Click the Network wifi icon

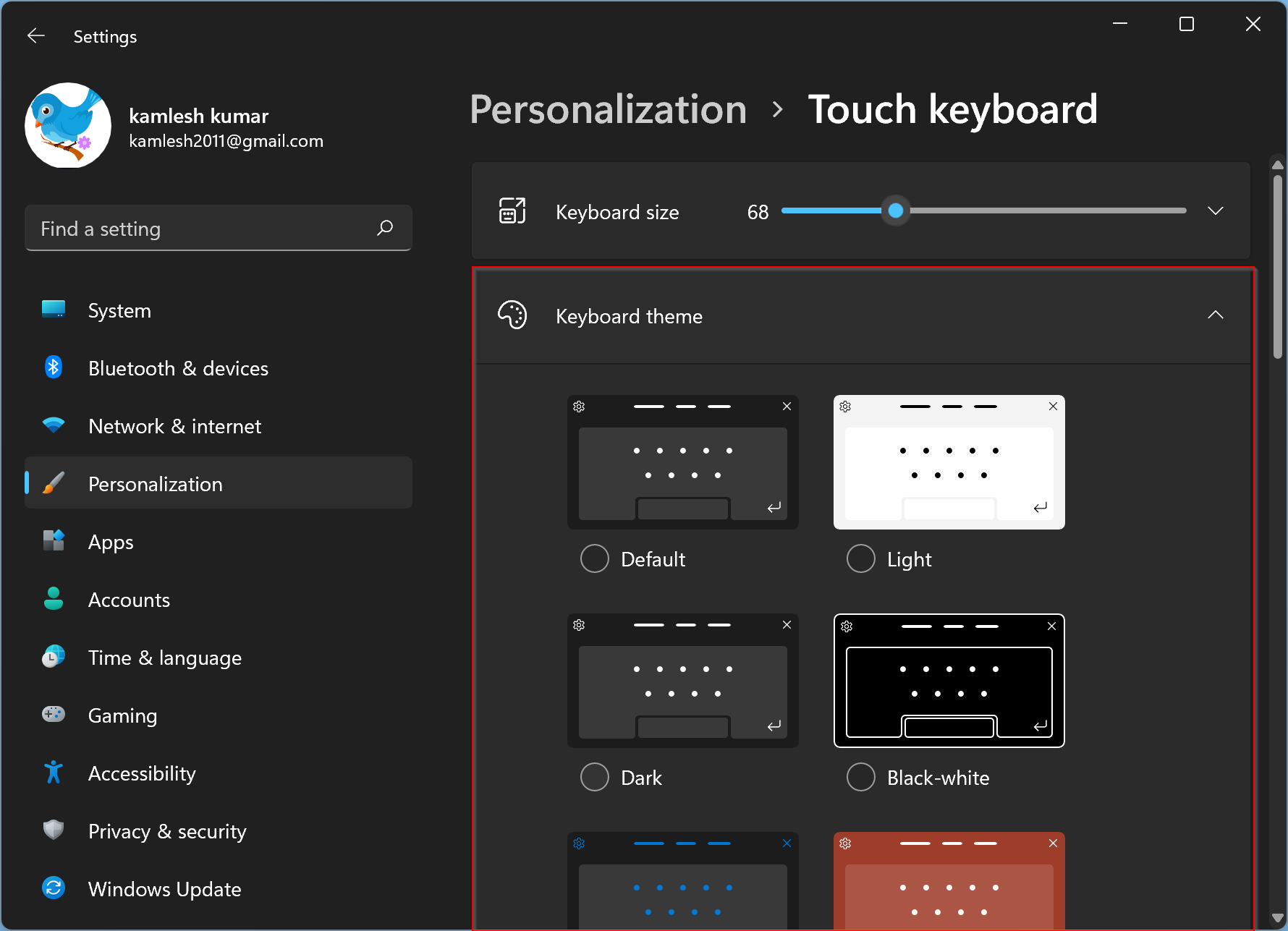54,425
